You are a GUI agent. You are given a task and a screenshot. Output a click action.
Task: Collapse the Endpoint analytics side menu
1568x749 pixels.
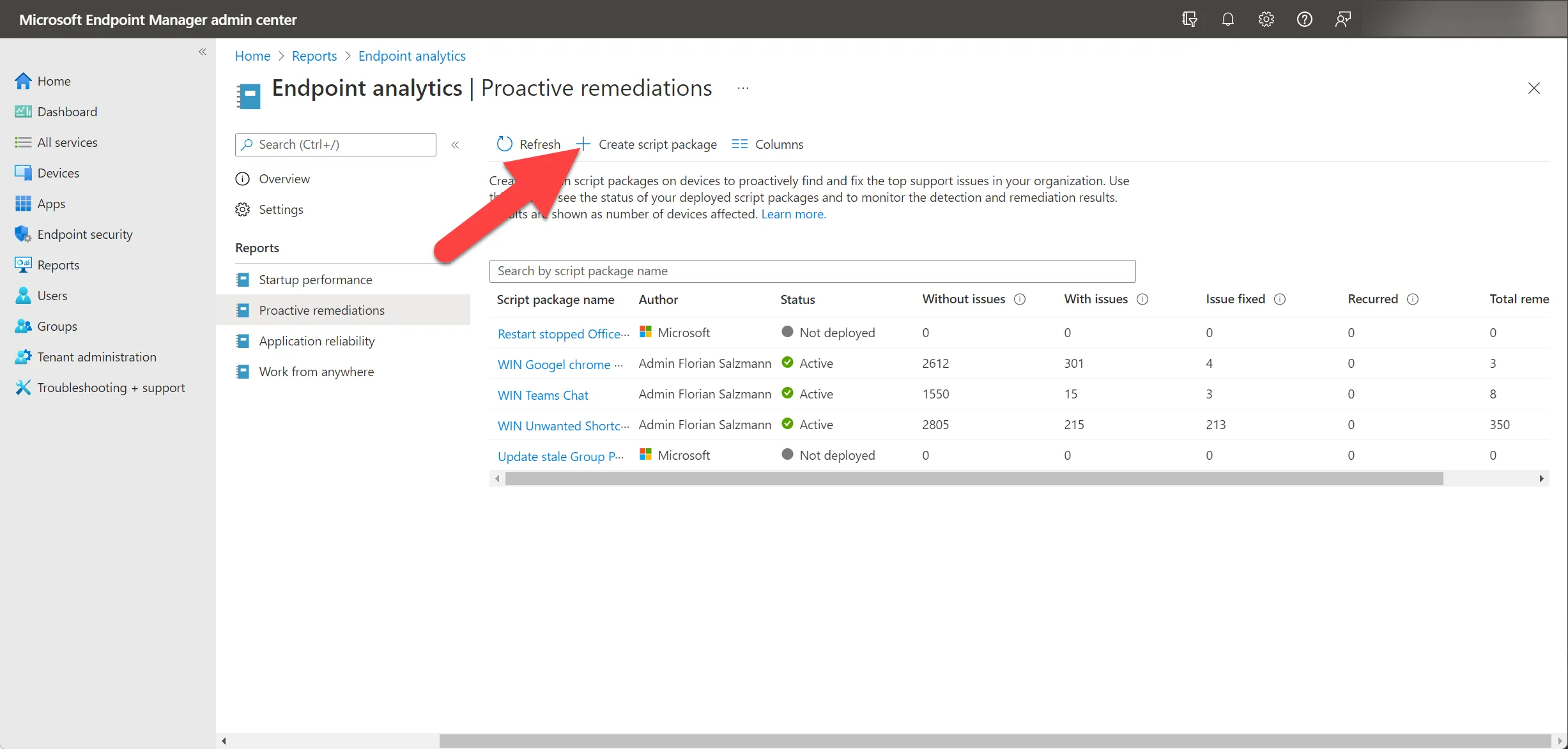pyautogui.click(x=455, y=145)
